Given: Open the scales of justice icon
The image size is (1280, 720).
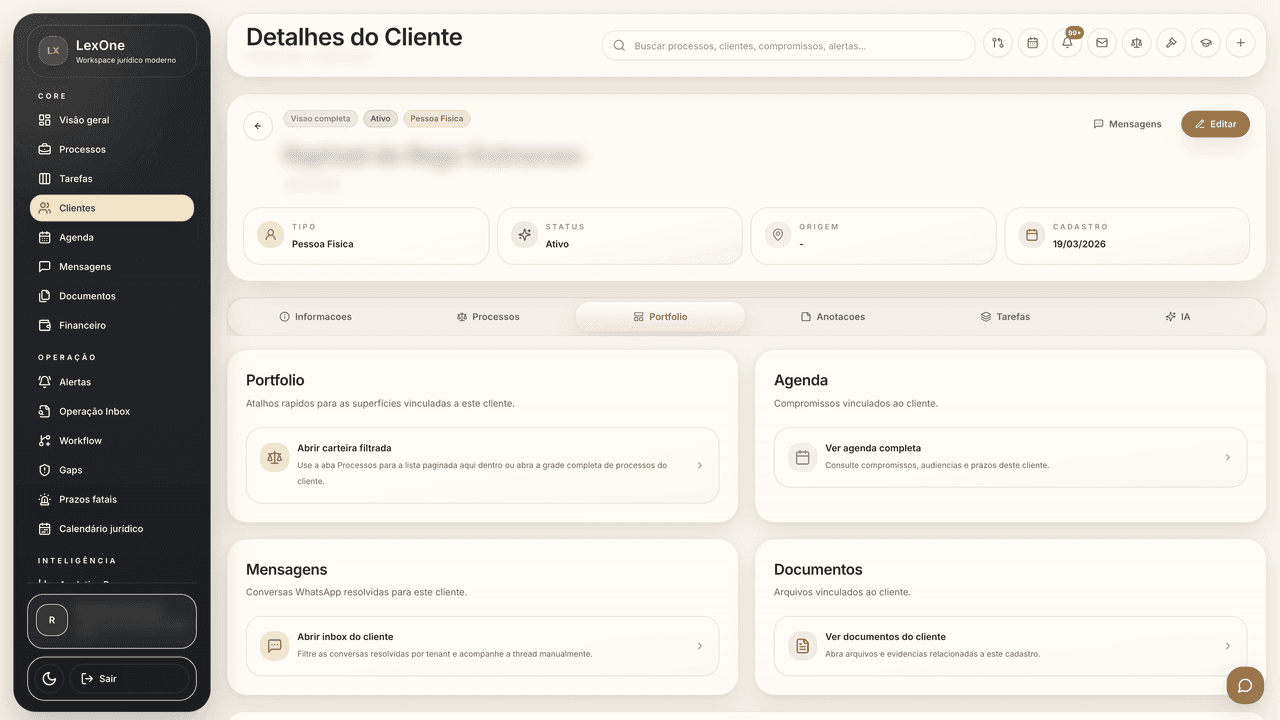Looking at the screenshot, I should point(1136,43).
